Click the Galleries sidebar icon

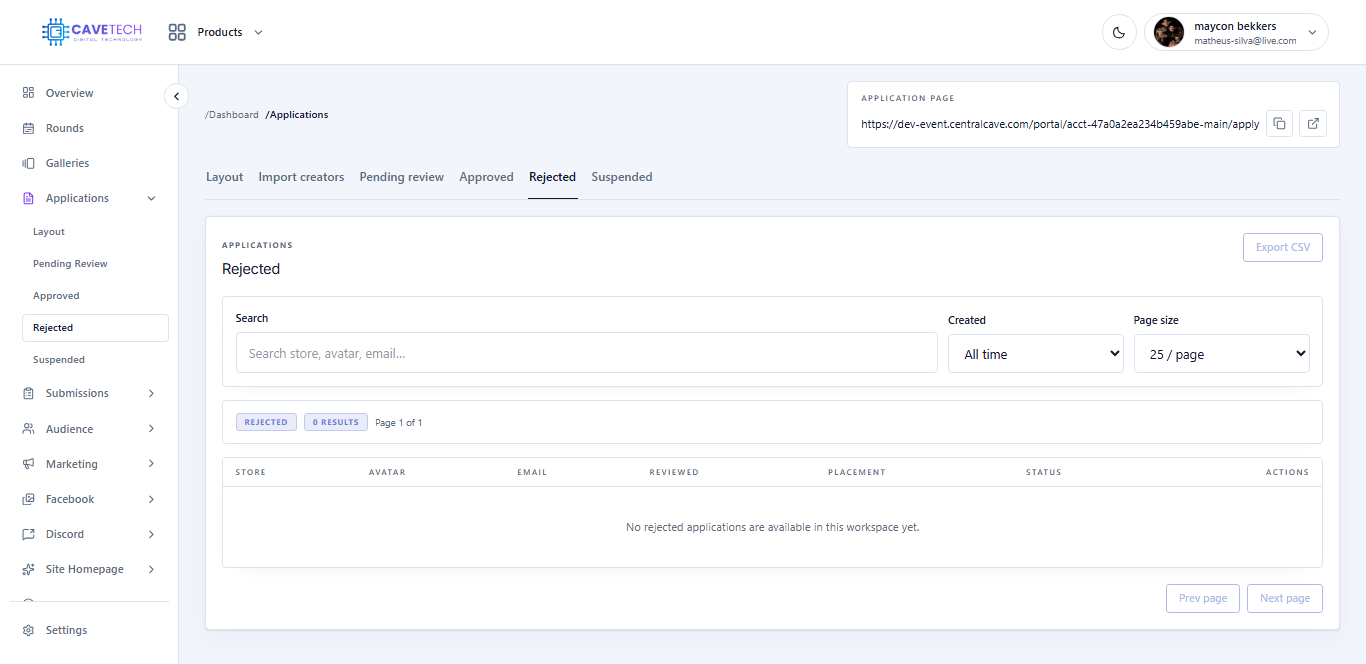[x=28, y=163]
